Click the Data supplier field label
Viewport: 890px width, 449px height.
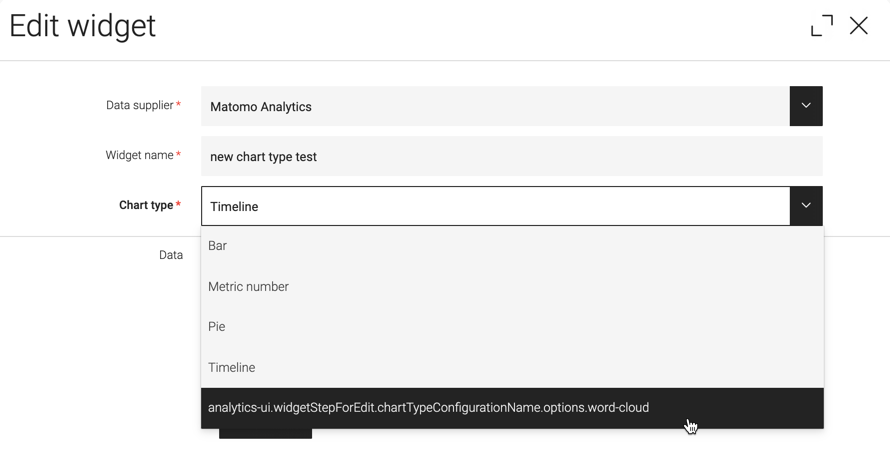click(140, 105)
